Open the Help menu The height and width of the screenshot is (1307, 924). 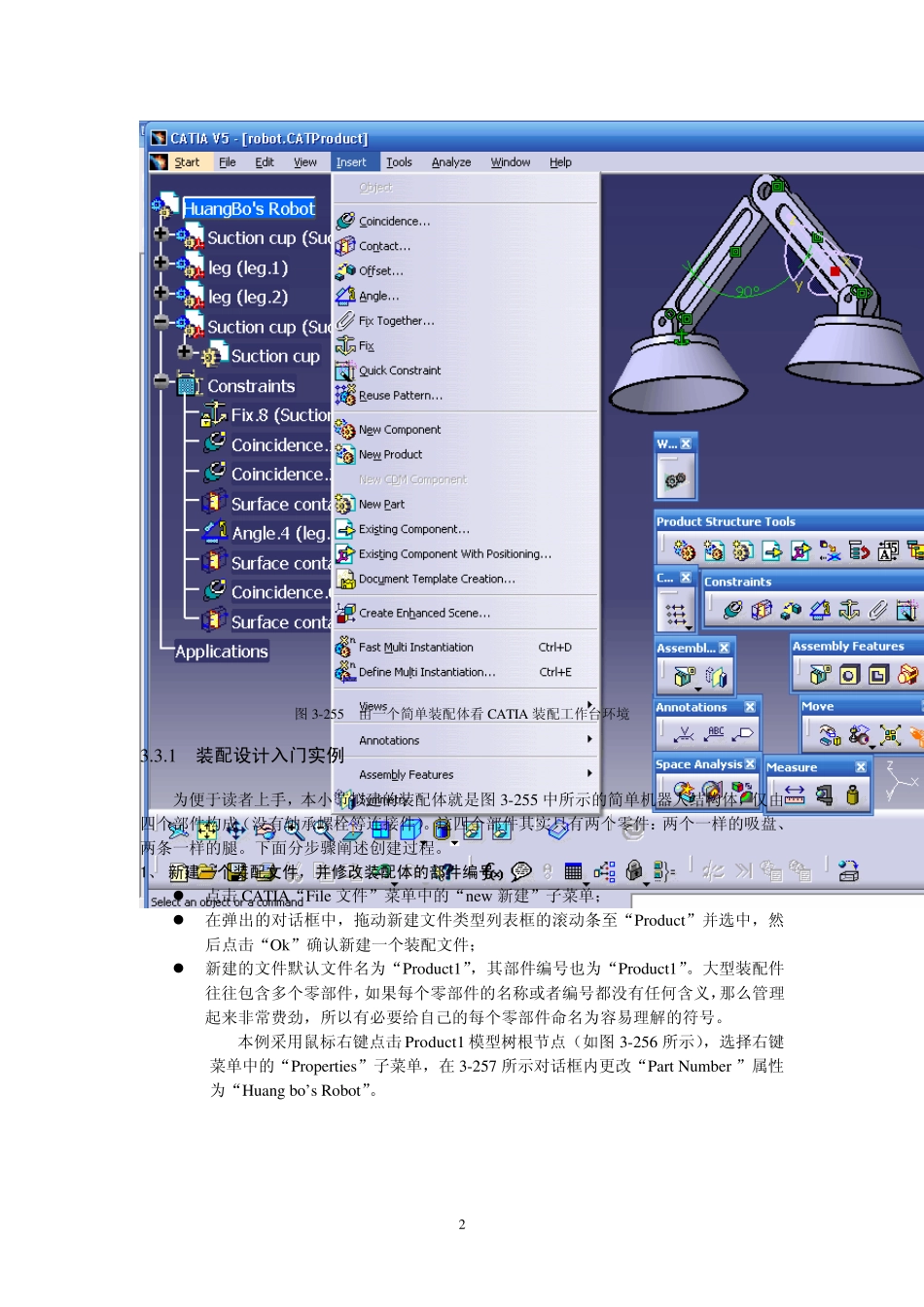tap(560, 162)
